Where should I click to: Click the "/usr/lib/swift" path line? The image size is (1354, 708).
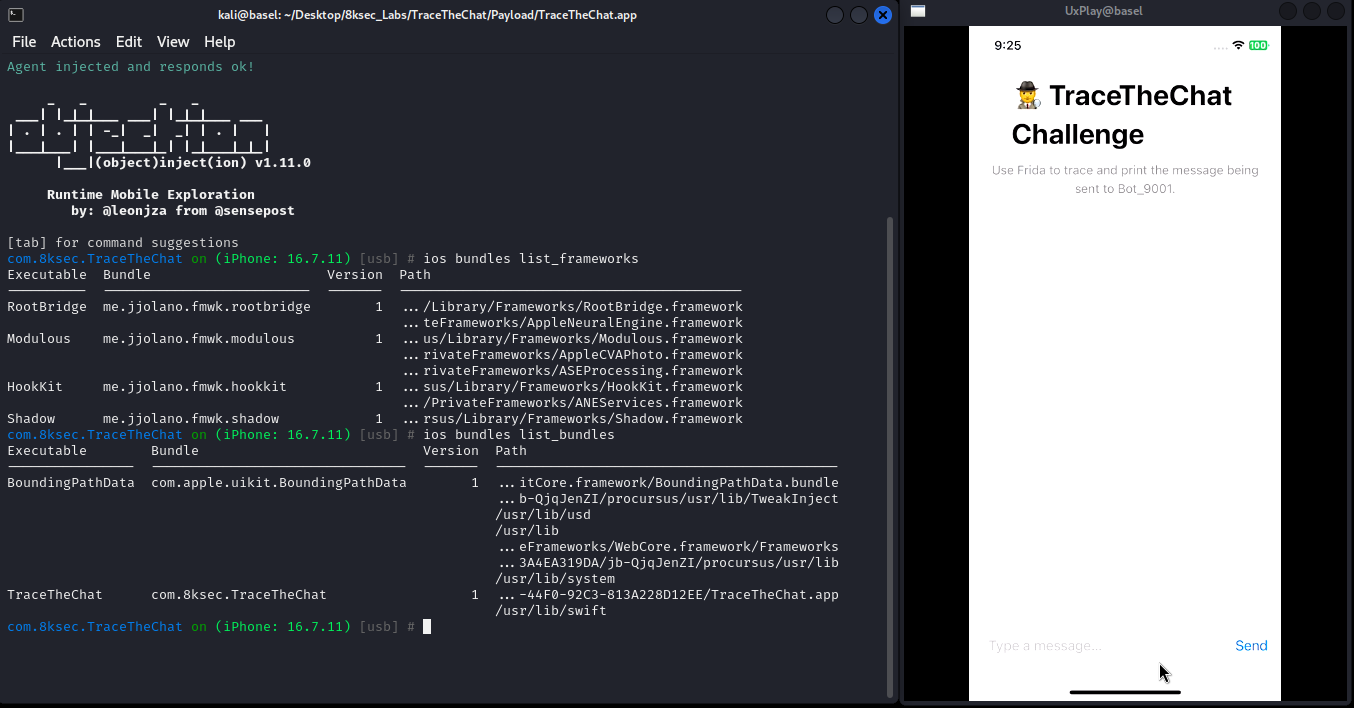(551, 611)
